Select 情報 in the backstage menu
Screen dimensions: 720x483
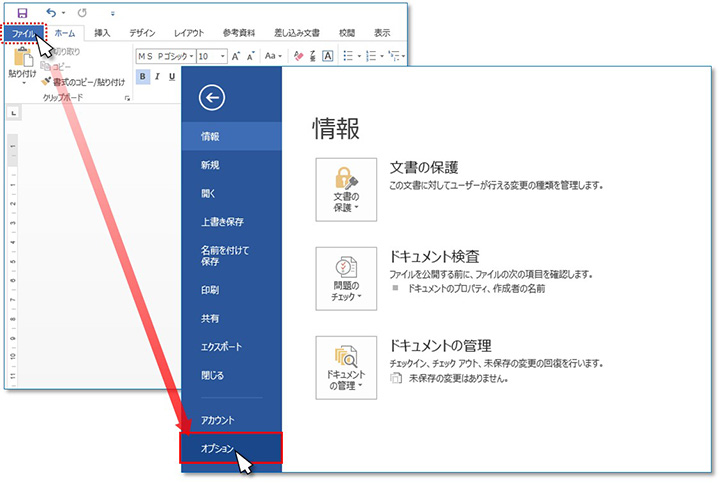[x=231, y=136]
